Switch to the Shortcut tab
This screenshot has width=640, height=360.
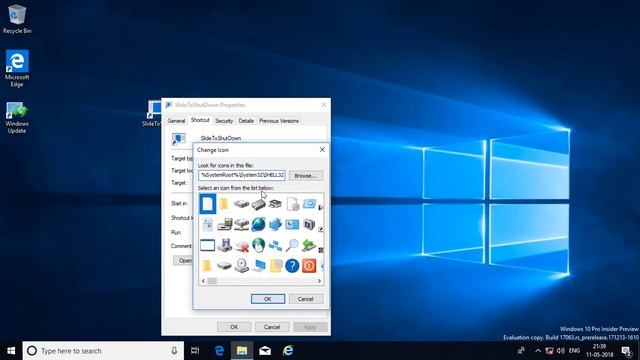200,120
